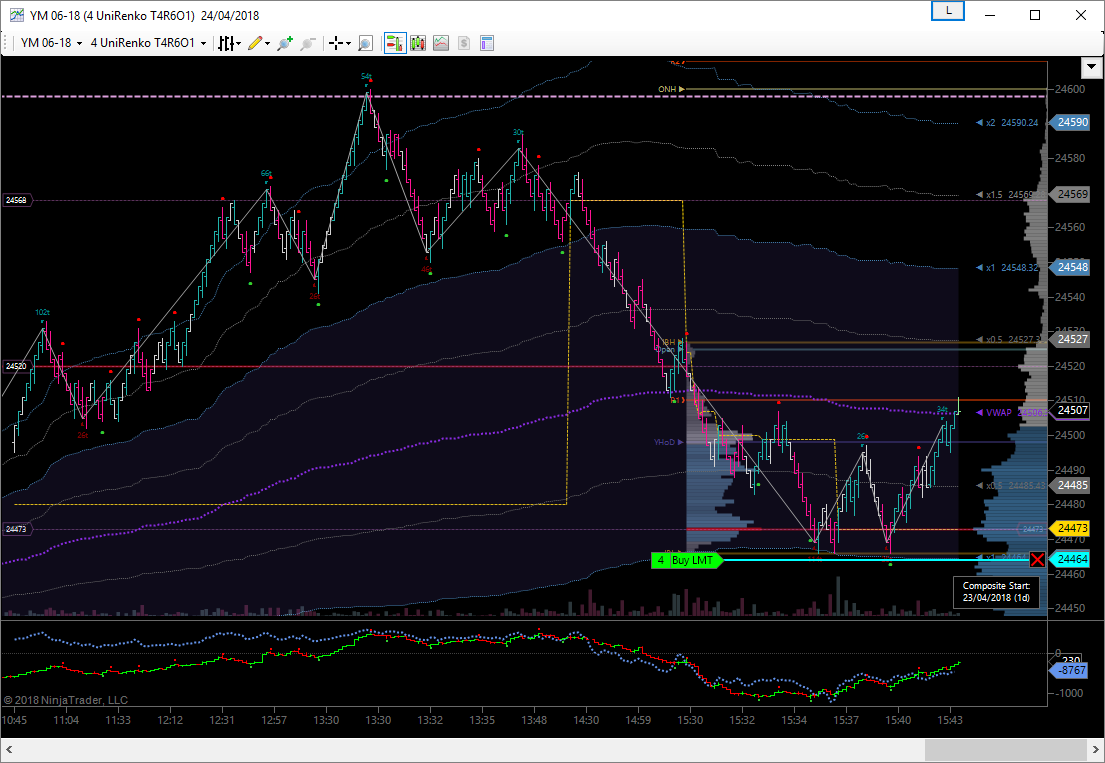Viewport: 1105px width, 763px height.
Task: Click the 24520 level label on left
Action: [x=17, y=366]
